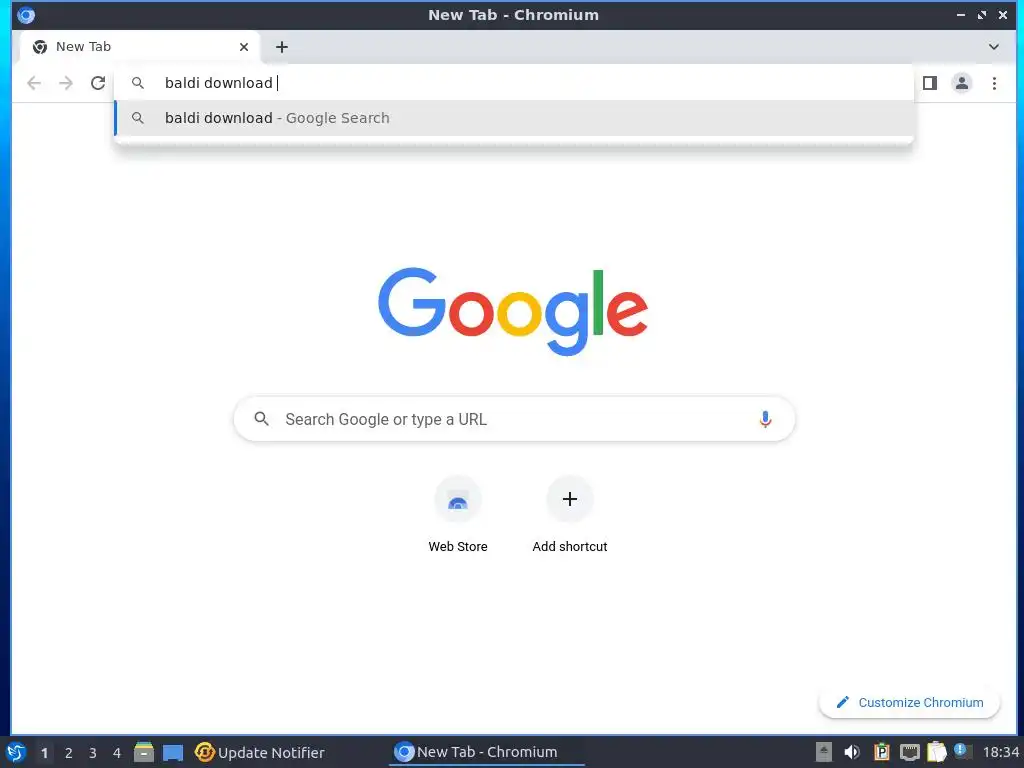Viewport: 1024px width, 768px height.
Task: Open the Update Notifier taskbar entry
Action: click(260, 752)
